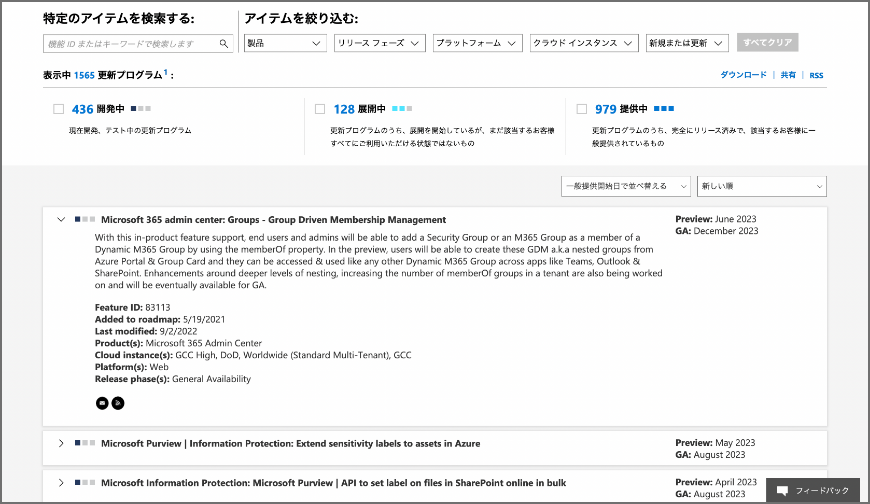
Task: Expand the API to set label on files item
Action: point(61,483)
